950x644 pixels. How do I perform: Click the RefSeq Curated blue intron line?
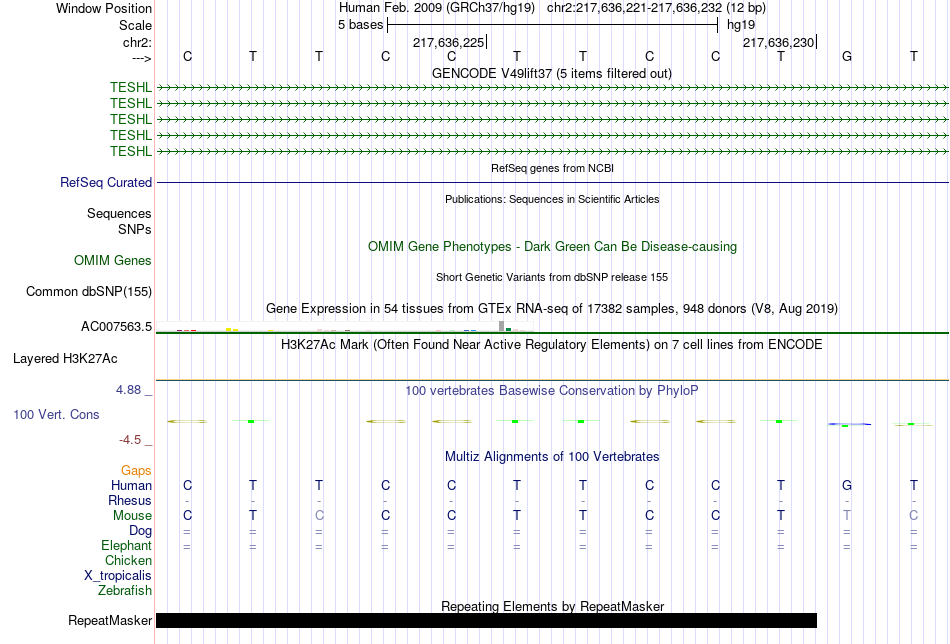552,182
